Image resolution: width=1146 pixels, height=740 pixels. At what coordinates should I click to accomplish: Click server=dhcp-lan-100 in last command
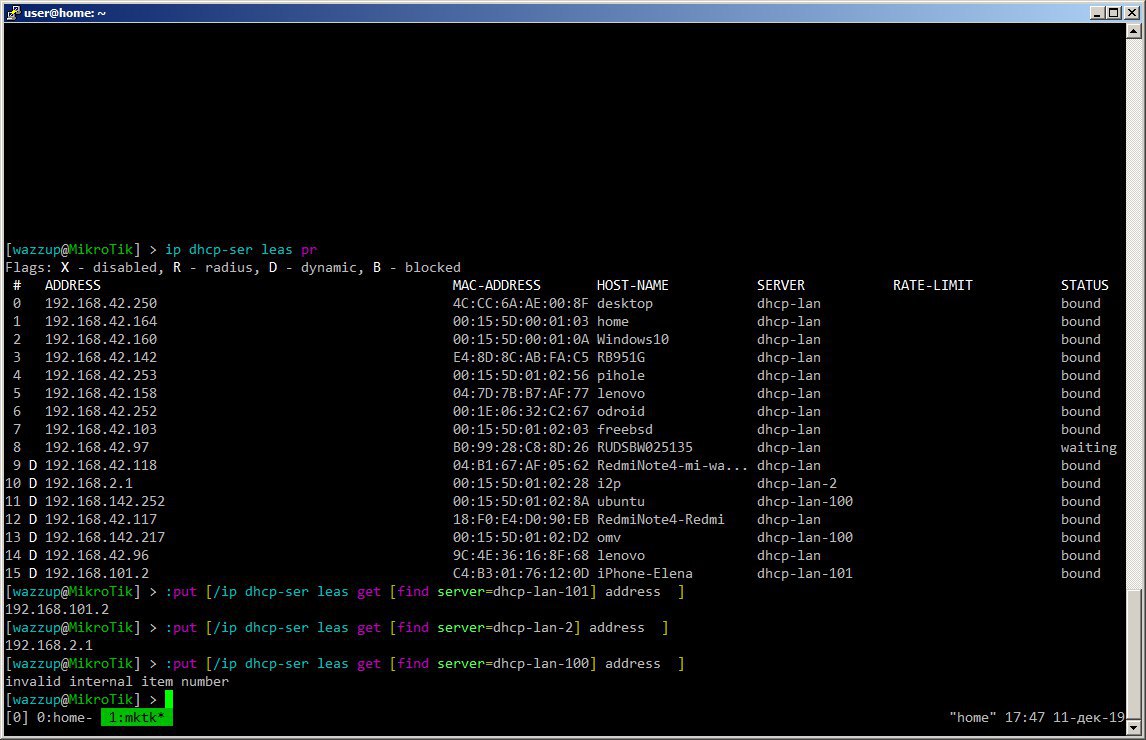point(513,663)
